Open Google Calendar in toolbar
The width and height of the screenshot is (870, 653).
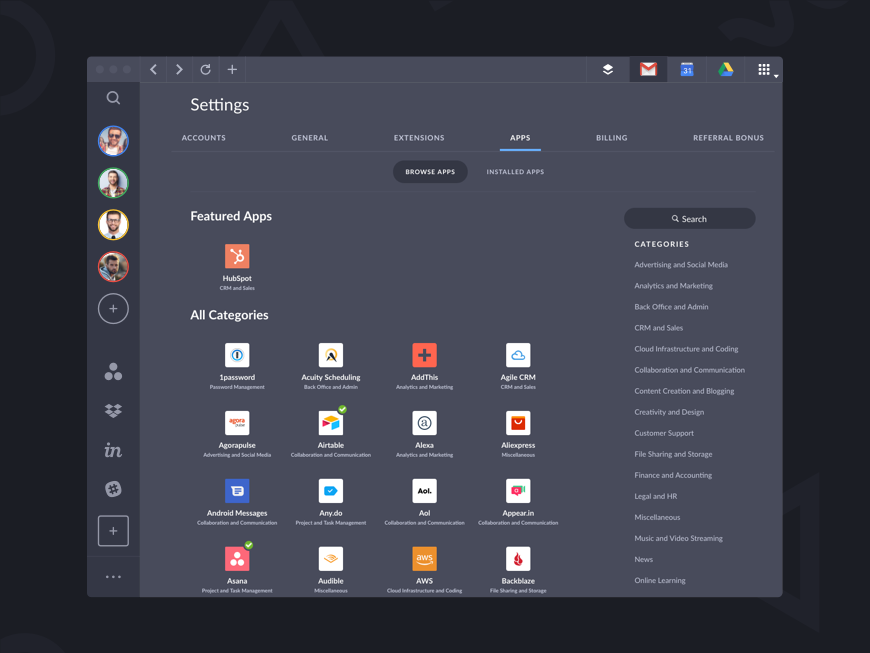tap(687, 69)
